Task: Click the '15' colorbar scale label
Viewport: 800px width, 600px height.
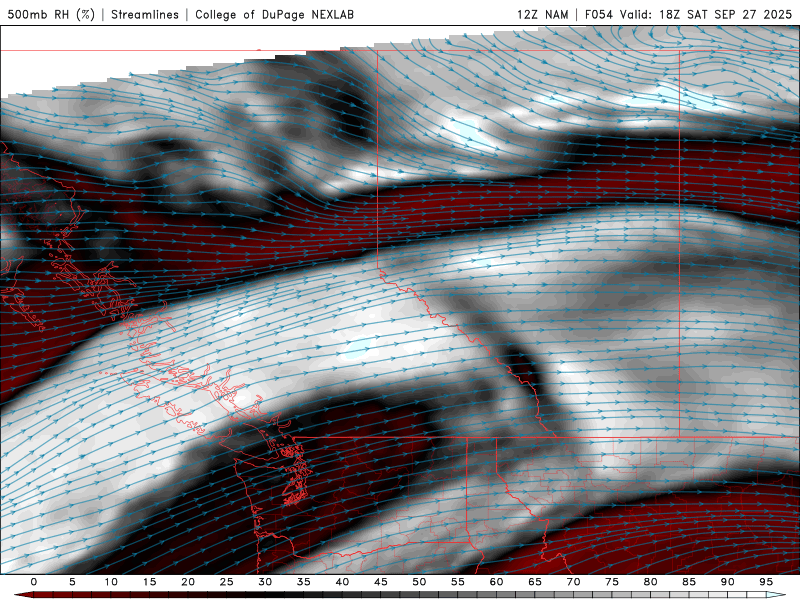Action: [x=149, y=582]
